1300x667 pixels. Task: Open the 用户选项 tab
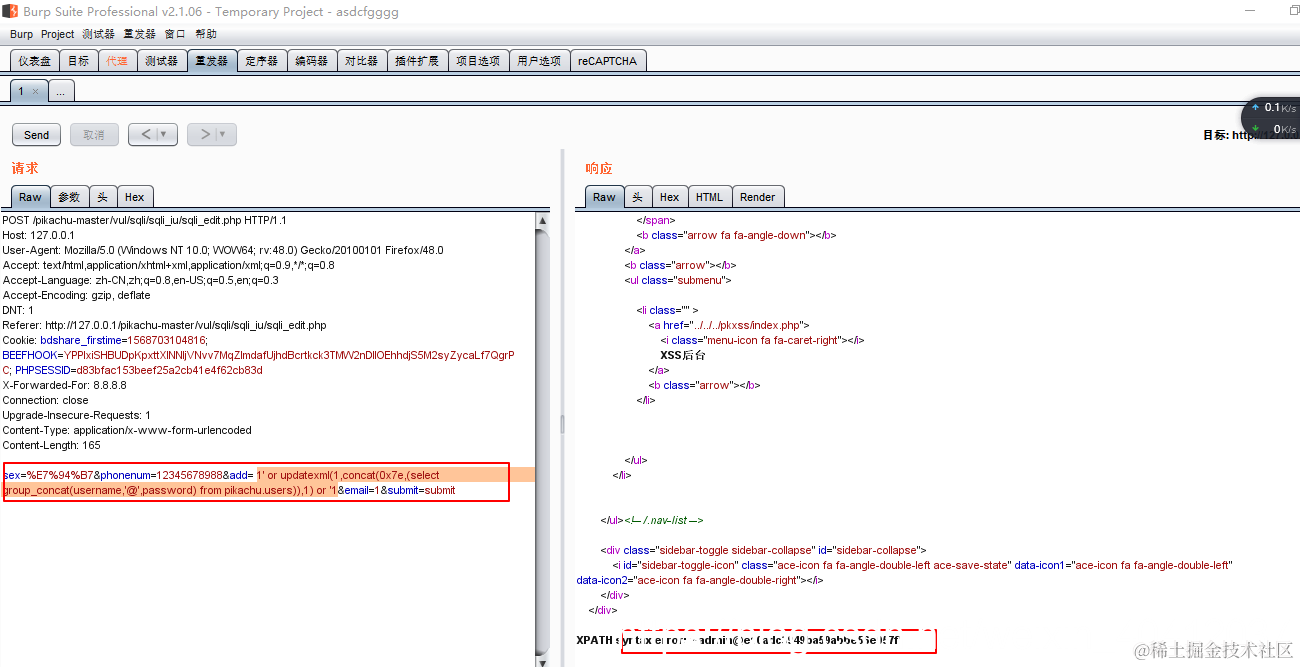click(x=540, y=61)
